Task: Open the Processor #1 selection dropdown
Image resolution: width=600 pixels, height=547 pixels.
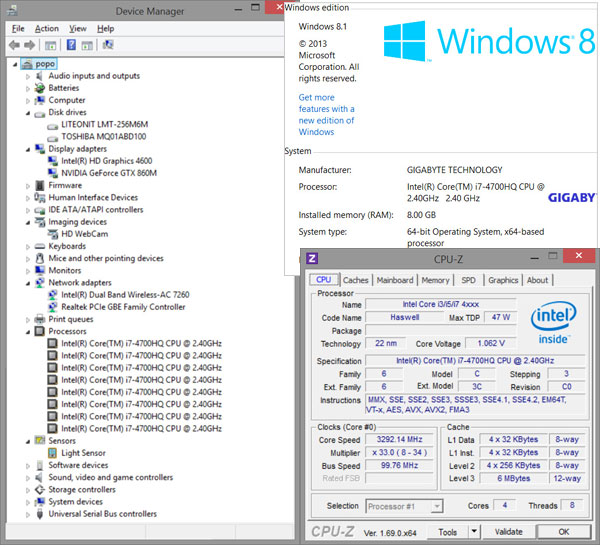Action: pyautogui.click(x=437, y=506)
